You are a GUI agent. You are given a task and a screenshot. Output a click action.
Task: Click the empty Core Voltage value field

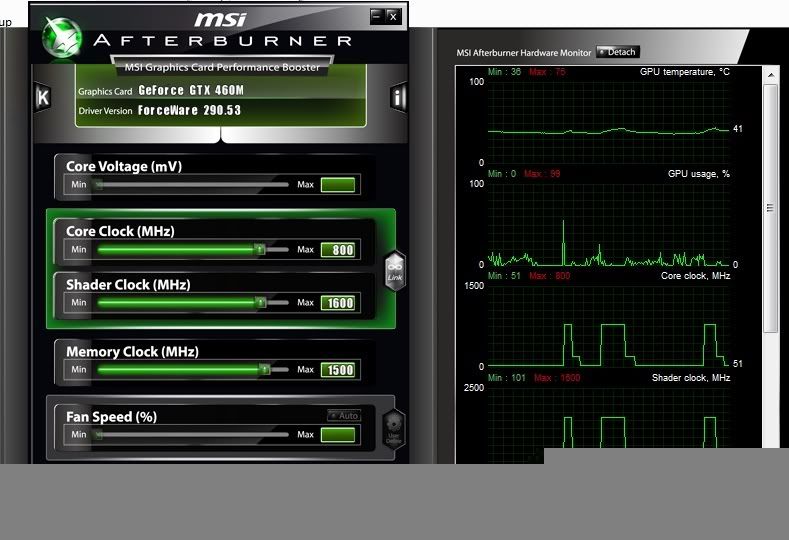[338, 185]
